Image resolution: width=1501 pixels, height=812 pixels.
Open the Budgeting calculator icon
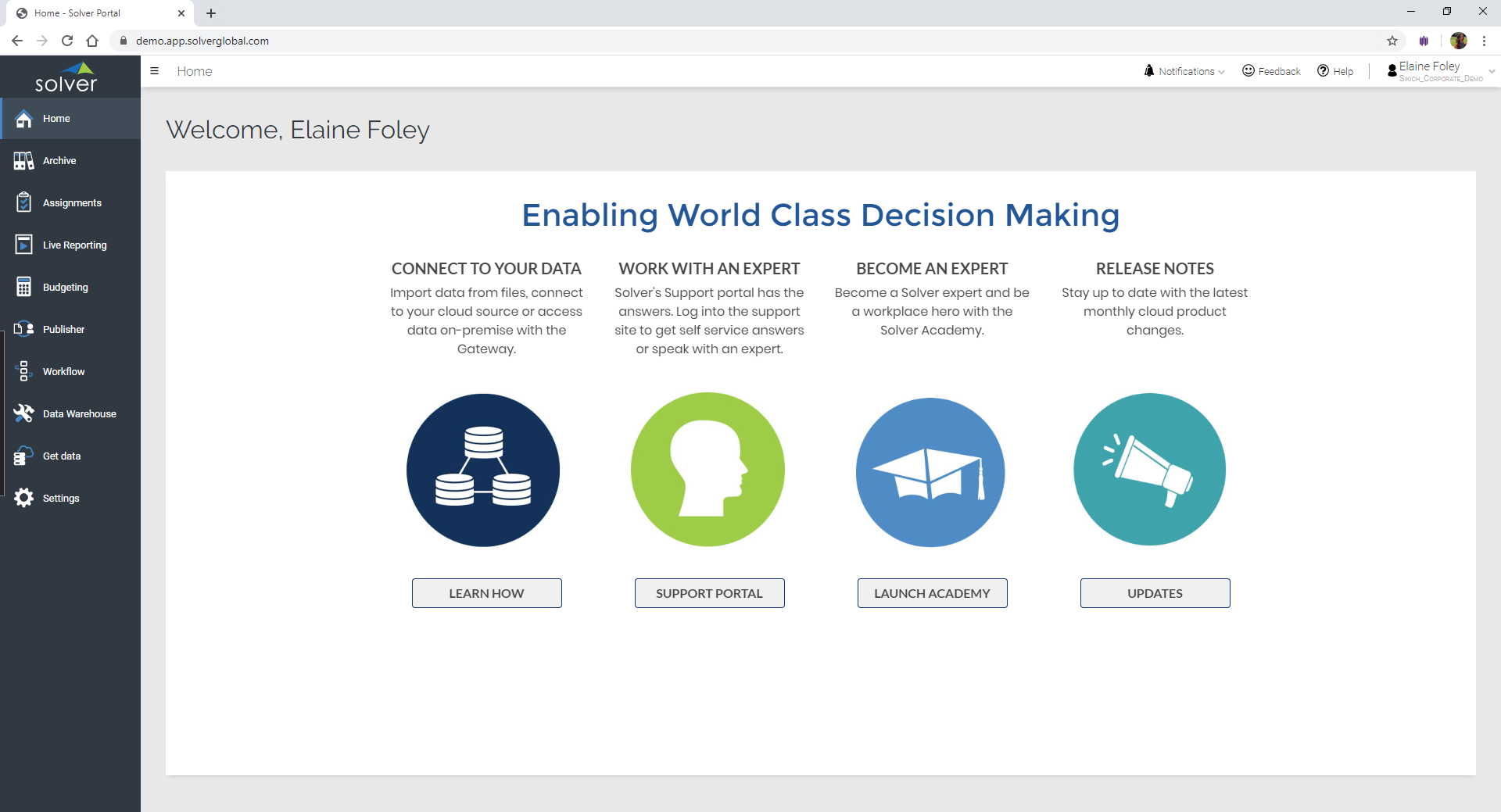23,288
